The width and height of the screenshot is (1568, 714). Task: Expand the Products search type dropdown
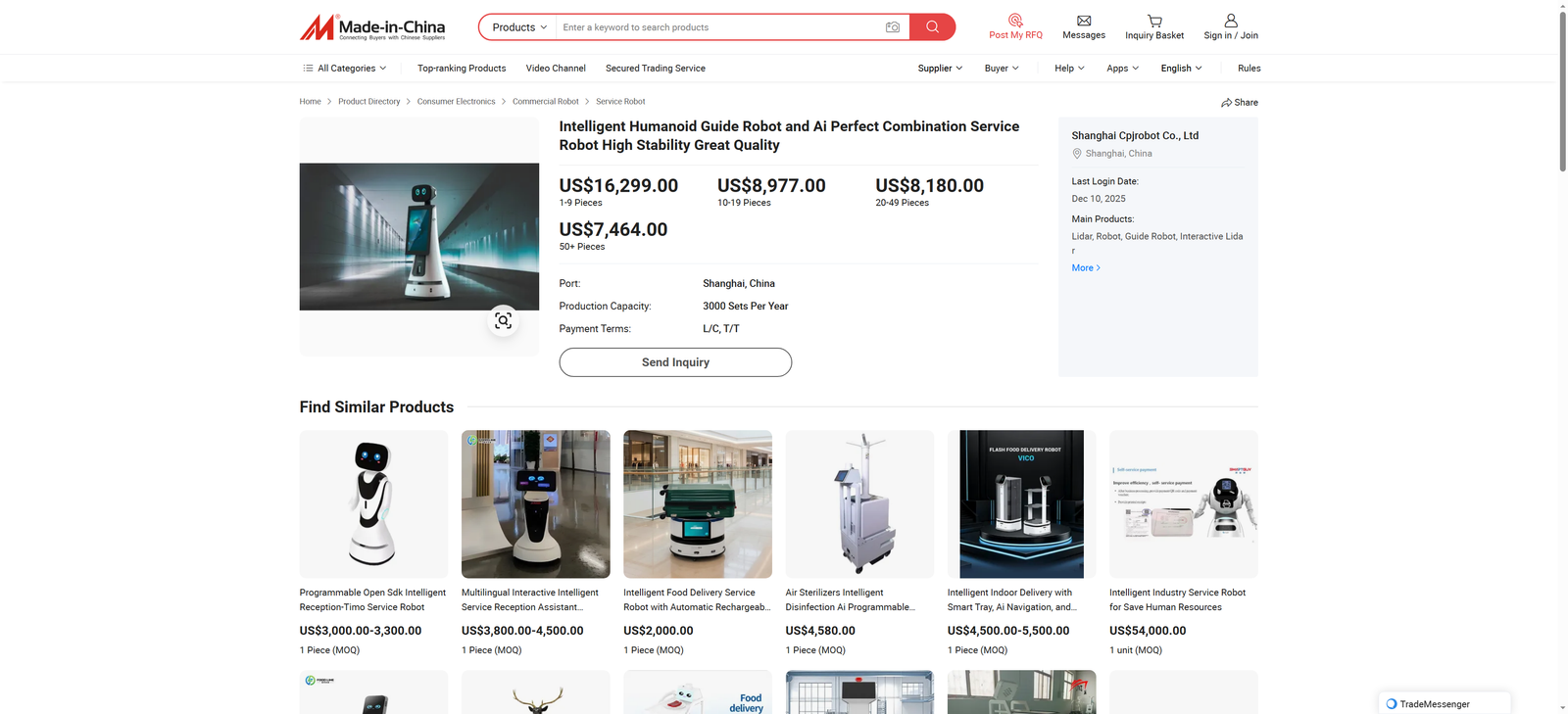[x=519, y=27]
